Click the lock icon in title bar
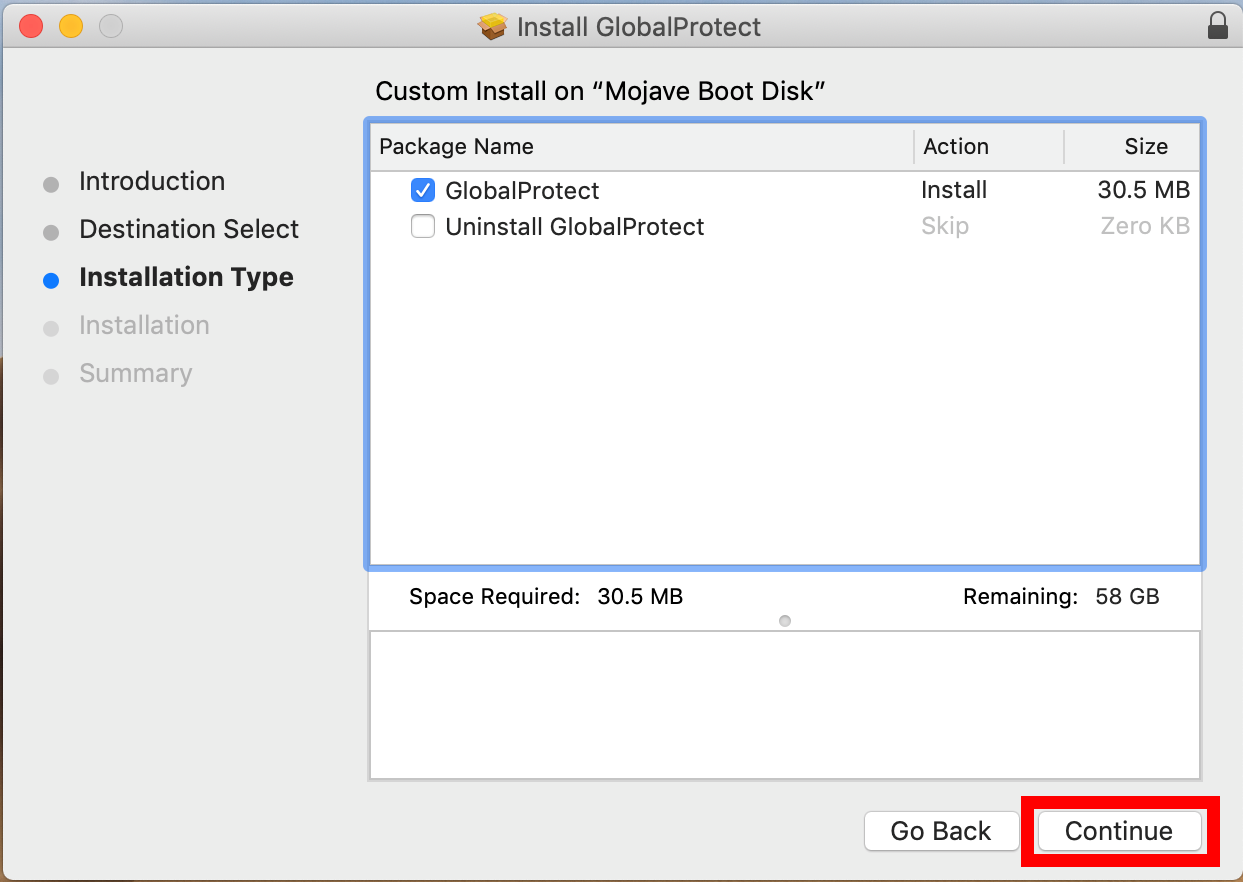The height and width of the screenshot is (882, 1243). click(1217, 25)
